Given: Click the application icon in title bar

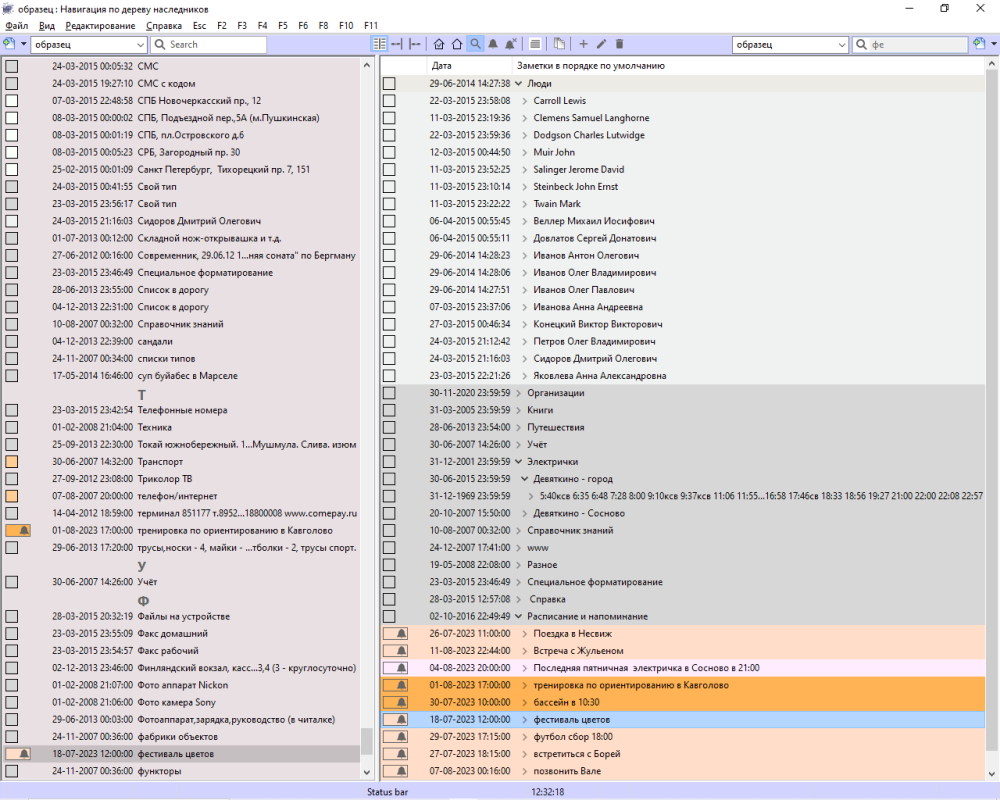Looking at the screenshot, I should pyautogui.click(x=8, y=9).
